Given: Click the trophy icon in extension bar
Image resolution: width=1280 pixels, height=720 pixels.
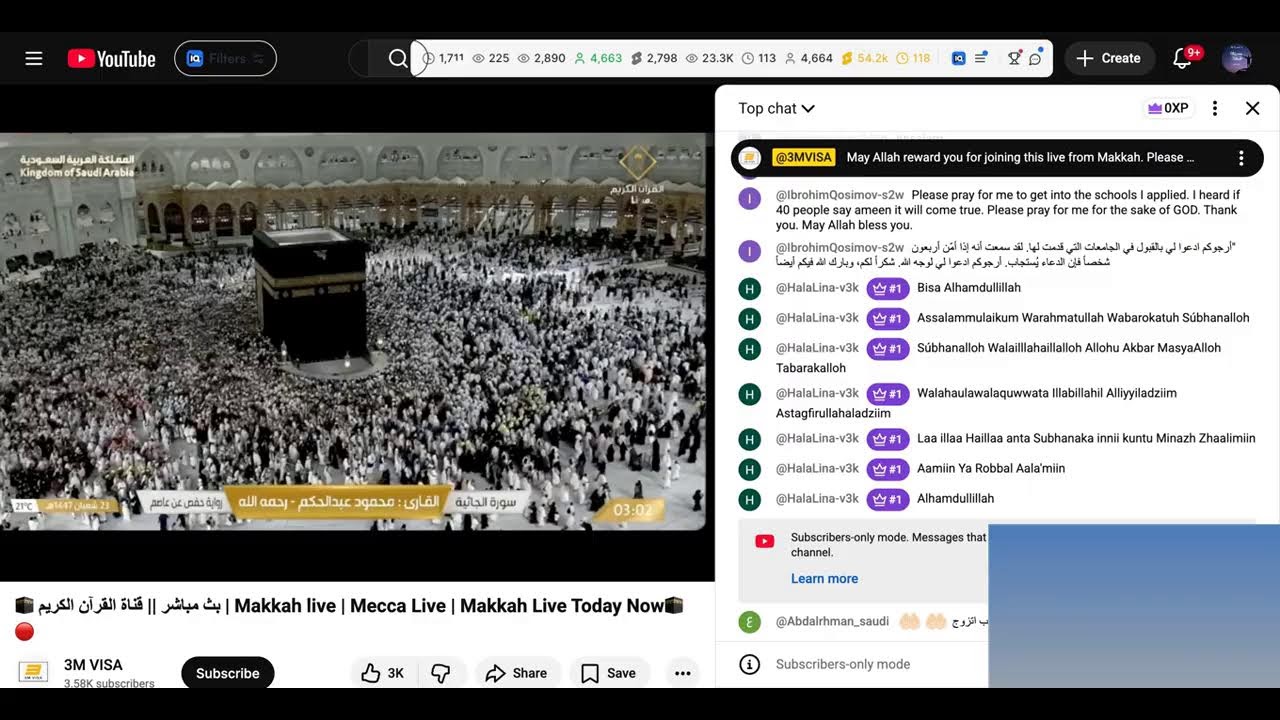Looking at the screenshot, I should point(1014,59).
